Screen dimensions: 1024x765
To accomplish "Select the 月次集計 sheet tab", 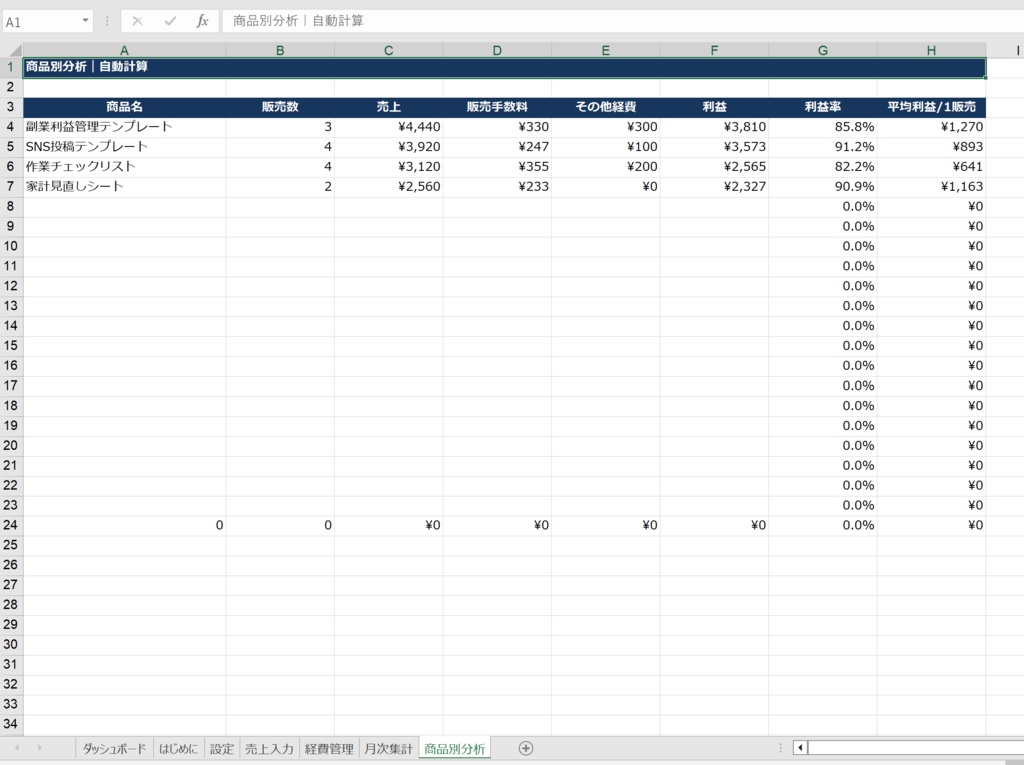I will coord(389,749).
